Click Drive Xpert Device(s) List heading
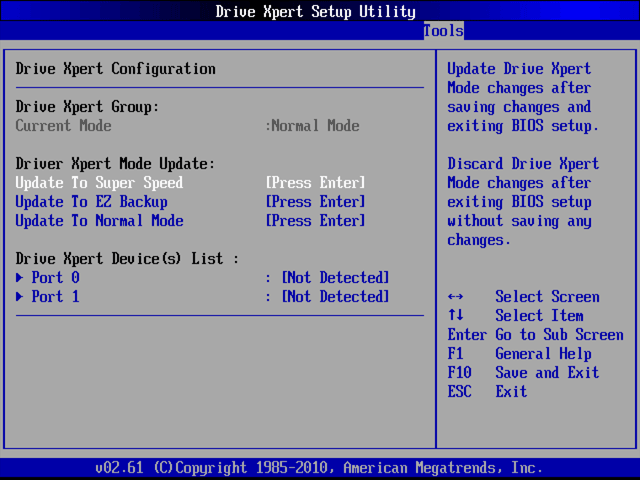 (127, 258)
